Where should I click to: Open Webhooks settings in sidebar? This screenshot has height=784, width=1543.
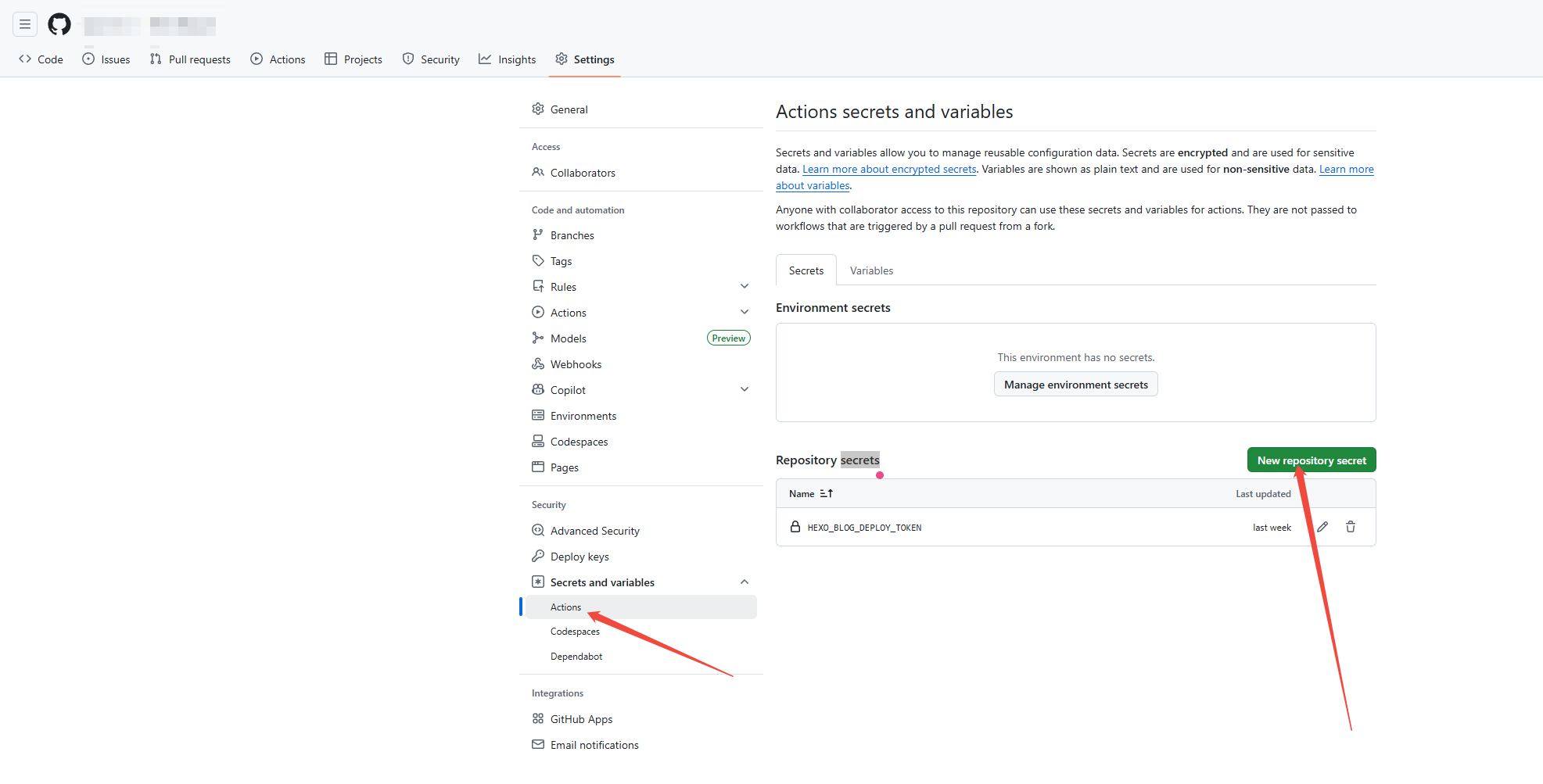pyautogui.click(x=576, y=364)
